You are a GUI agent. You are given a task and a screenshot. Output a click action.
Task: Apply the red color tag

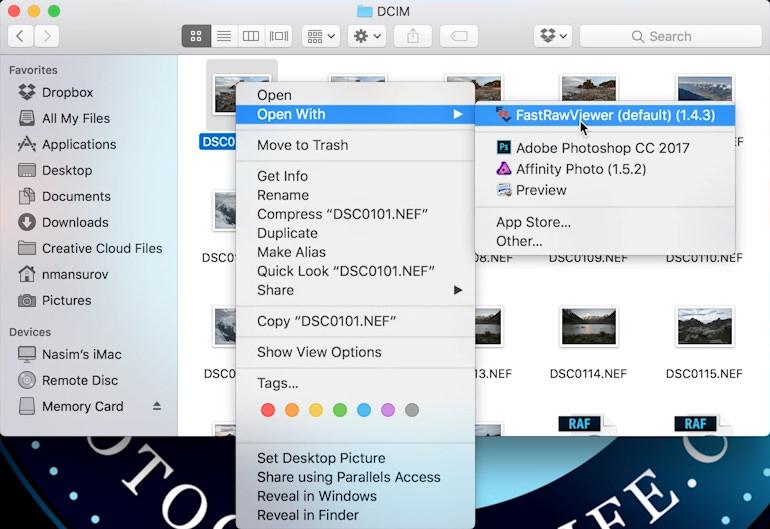(267, 410)
